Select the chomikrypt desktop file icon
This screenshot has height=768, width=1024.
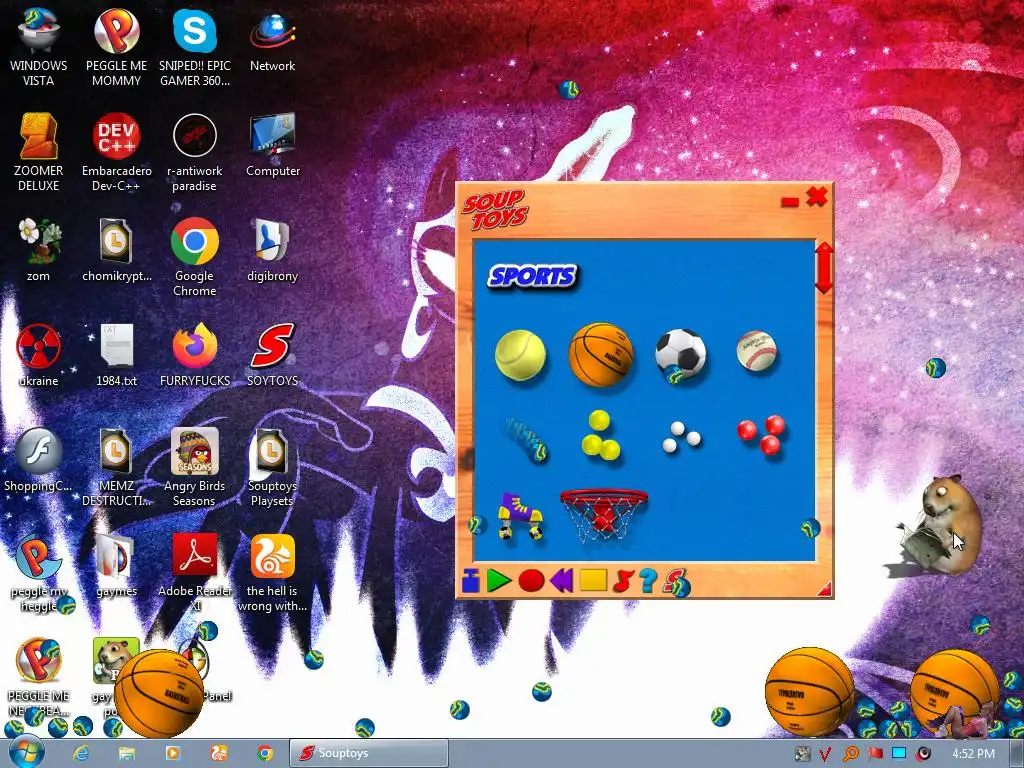[116, 250]
